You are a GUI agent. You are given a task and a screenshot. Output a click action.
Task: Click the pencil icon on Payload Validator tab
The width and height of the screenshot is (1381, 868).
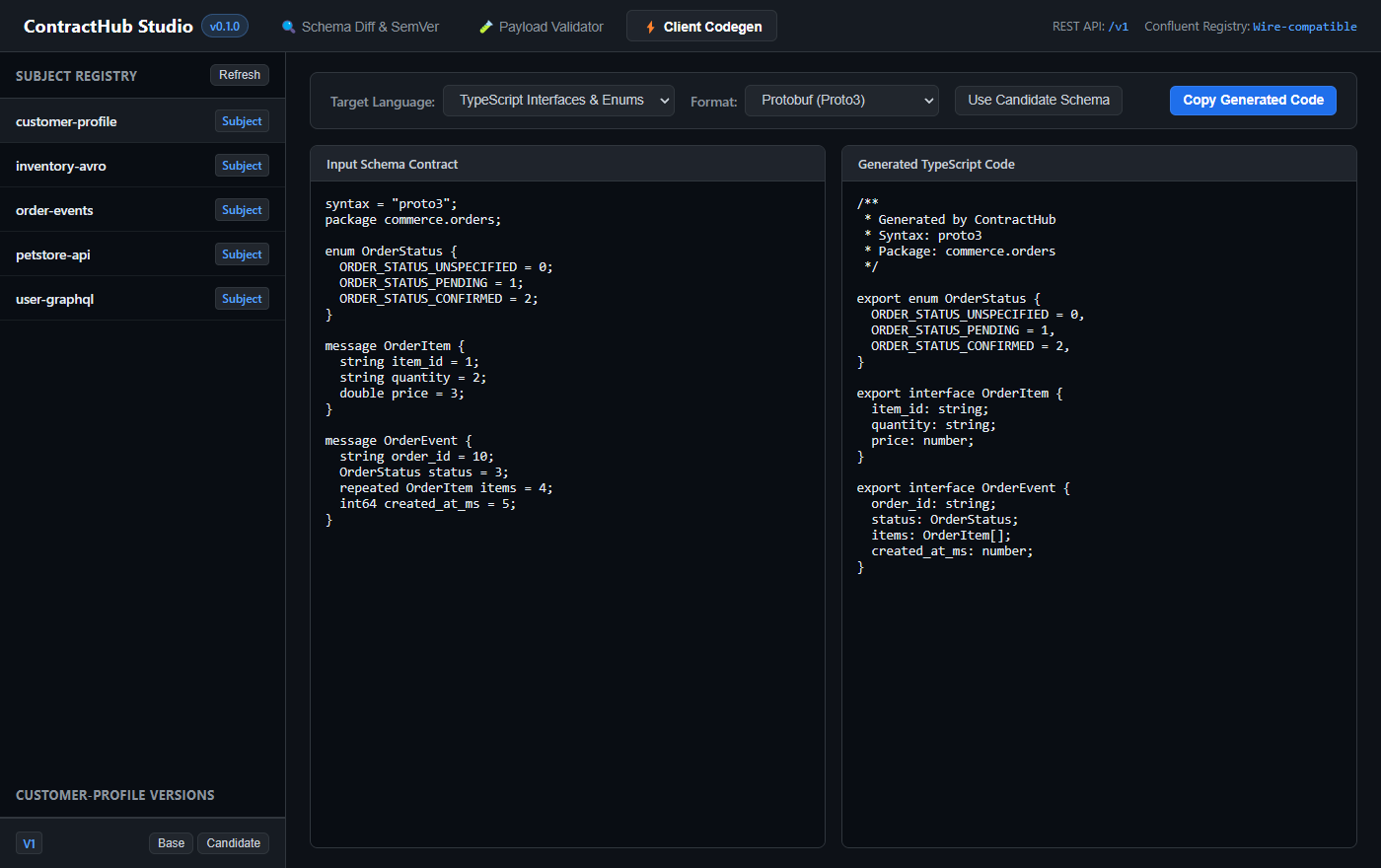tap(486, 27)
